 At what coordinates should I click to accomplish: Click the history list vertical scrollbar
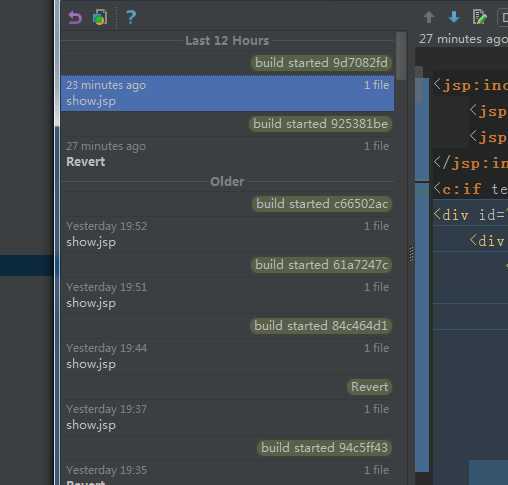pyautogui.click(x=401, y=56)
